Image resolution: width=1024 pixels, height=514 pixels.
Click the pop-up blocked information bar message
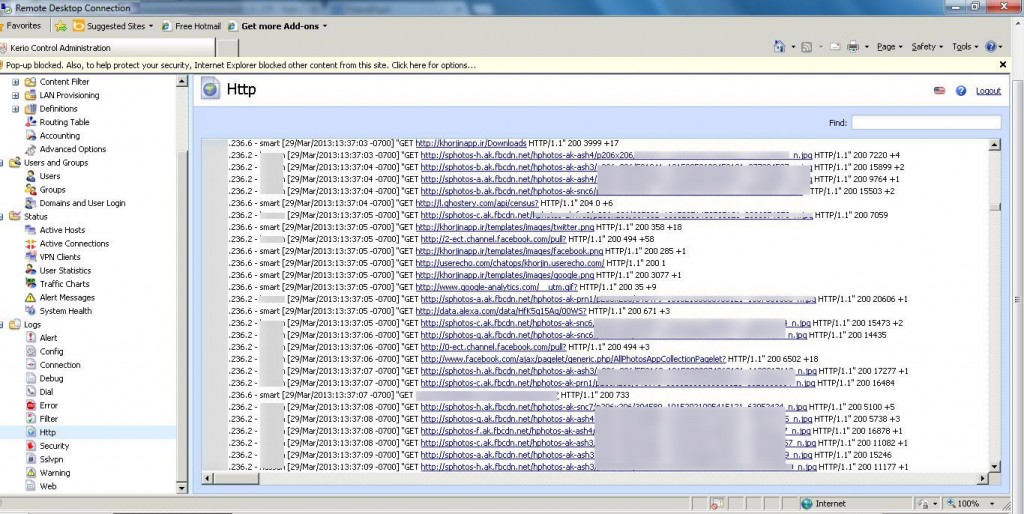[241, 65]
